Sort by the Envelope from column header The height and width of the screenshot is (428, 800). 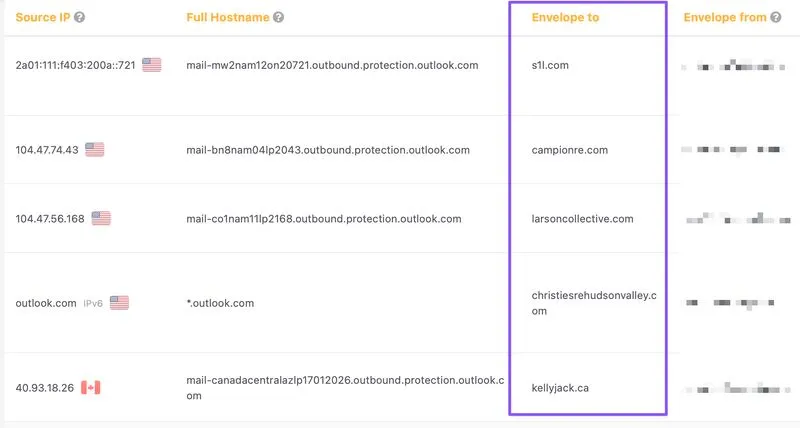click(x=725, y=17)
